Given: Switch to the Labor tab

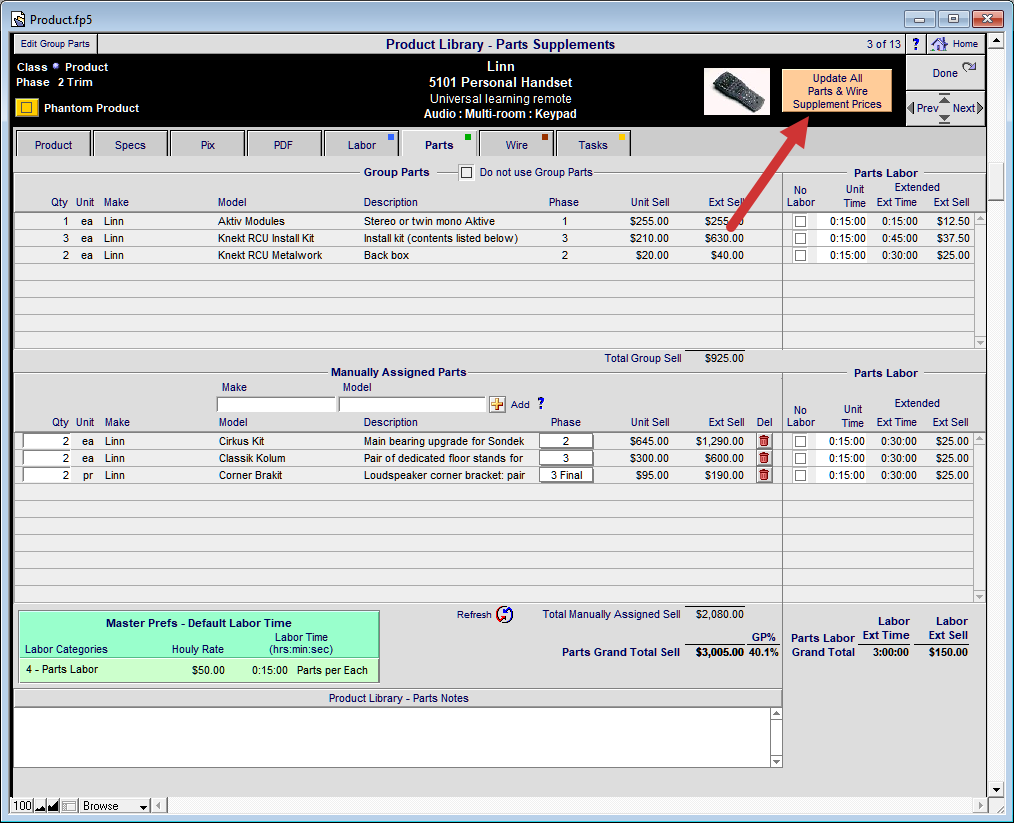Looking at the screenshot, I should tap(361, 144).
